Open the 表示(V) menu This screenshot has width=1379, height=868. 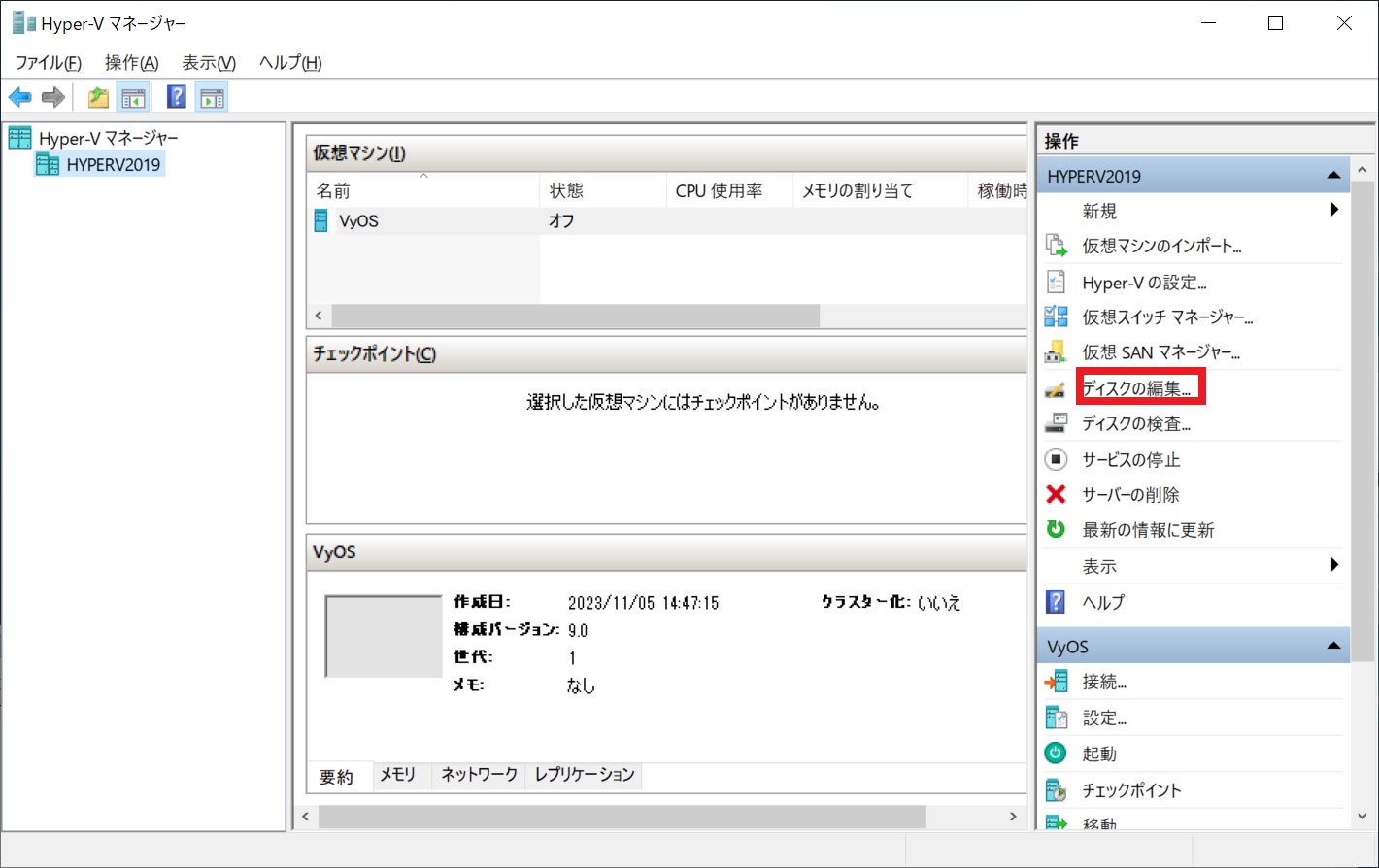(209, 62)
